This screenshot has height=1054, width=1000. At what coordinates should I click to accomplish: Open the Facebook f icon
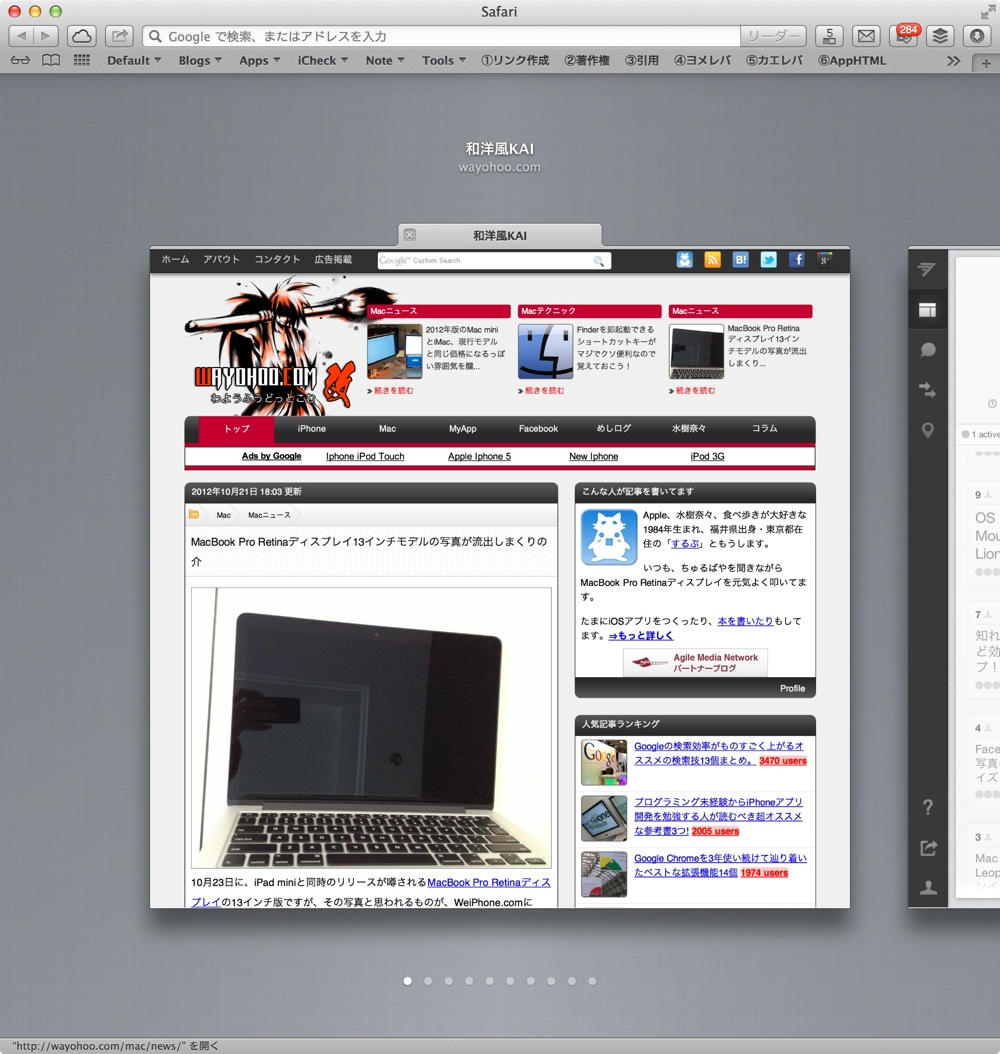[796, 259]
